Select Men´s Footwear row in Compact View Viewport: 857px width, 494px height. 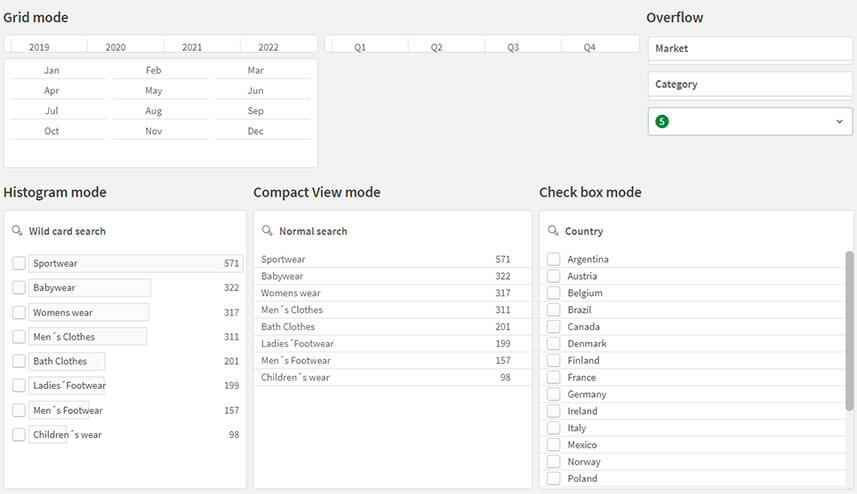pyautogui.click(x=392, y=361)
